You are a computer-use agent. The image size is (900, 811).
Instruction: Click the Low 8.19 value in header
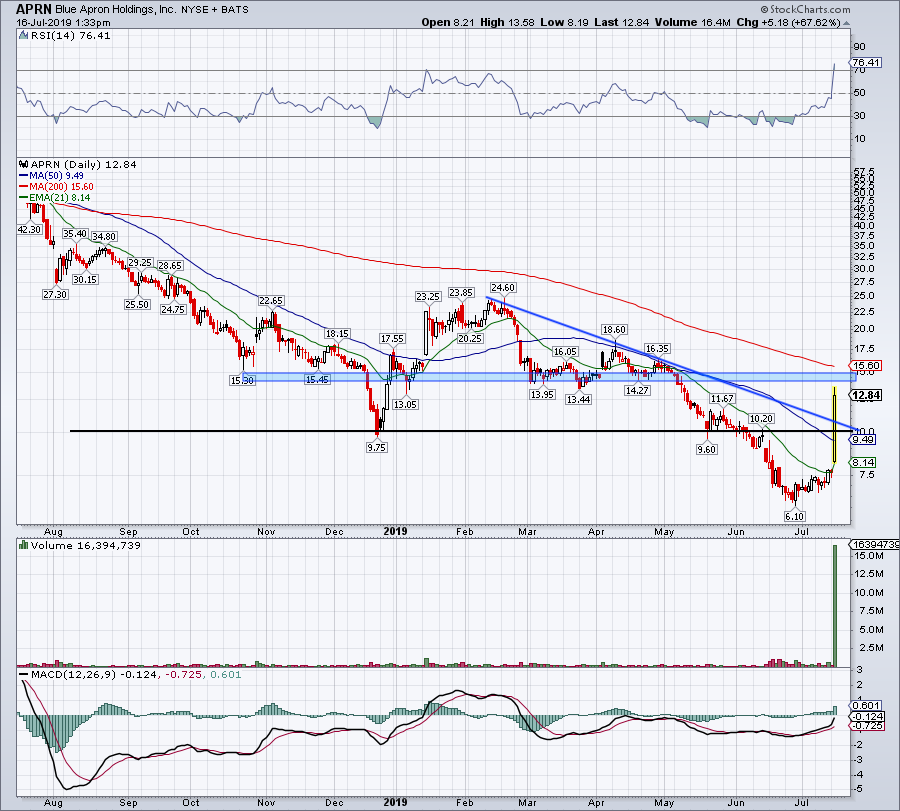coord(565,23)
